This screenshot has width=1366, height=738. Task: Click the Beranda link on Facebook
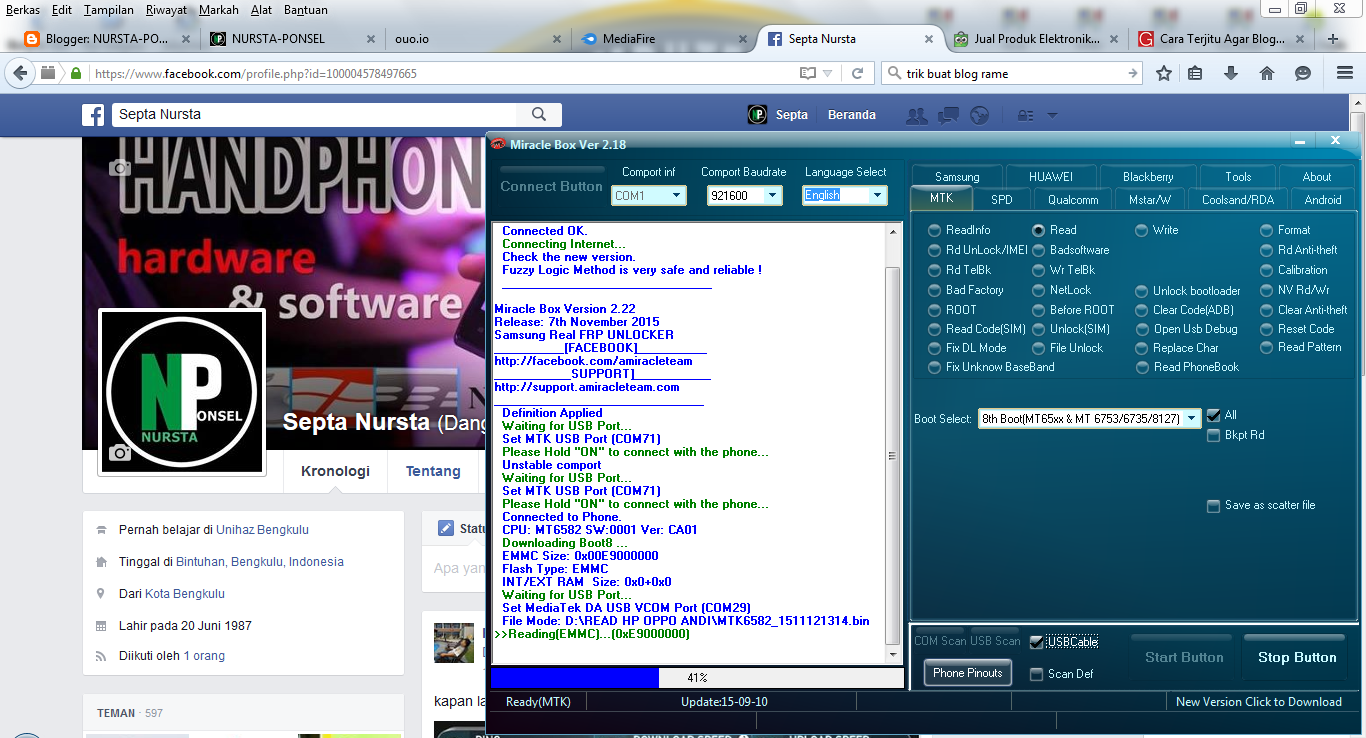[x=852, y=115]
